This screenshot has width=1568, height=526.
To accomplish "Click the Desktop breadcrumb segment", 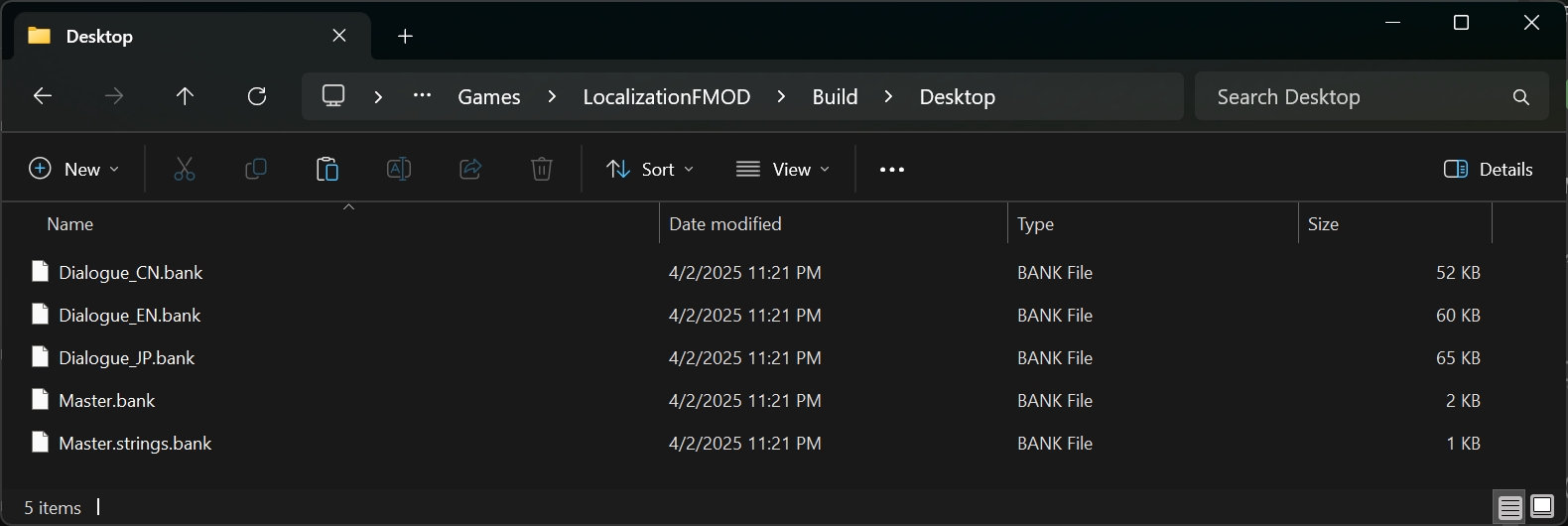I will coord(957,96).
